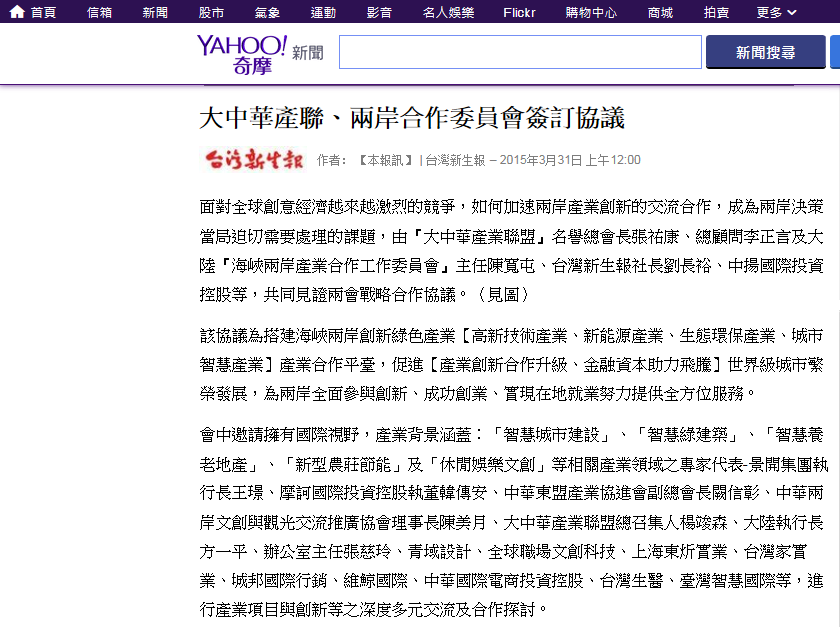Select 氣象 from the top navigation
The image size is (840, 627).
pyautogui.click(x=267, y=12)
